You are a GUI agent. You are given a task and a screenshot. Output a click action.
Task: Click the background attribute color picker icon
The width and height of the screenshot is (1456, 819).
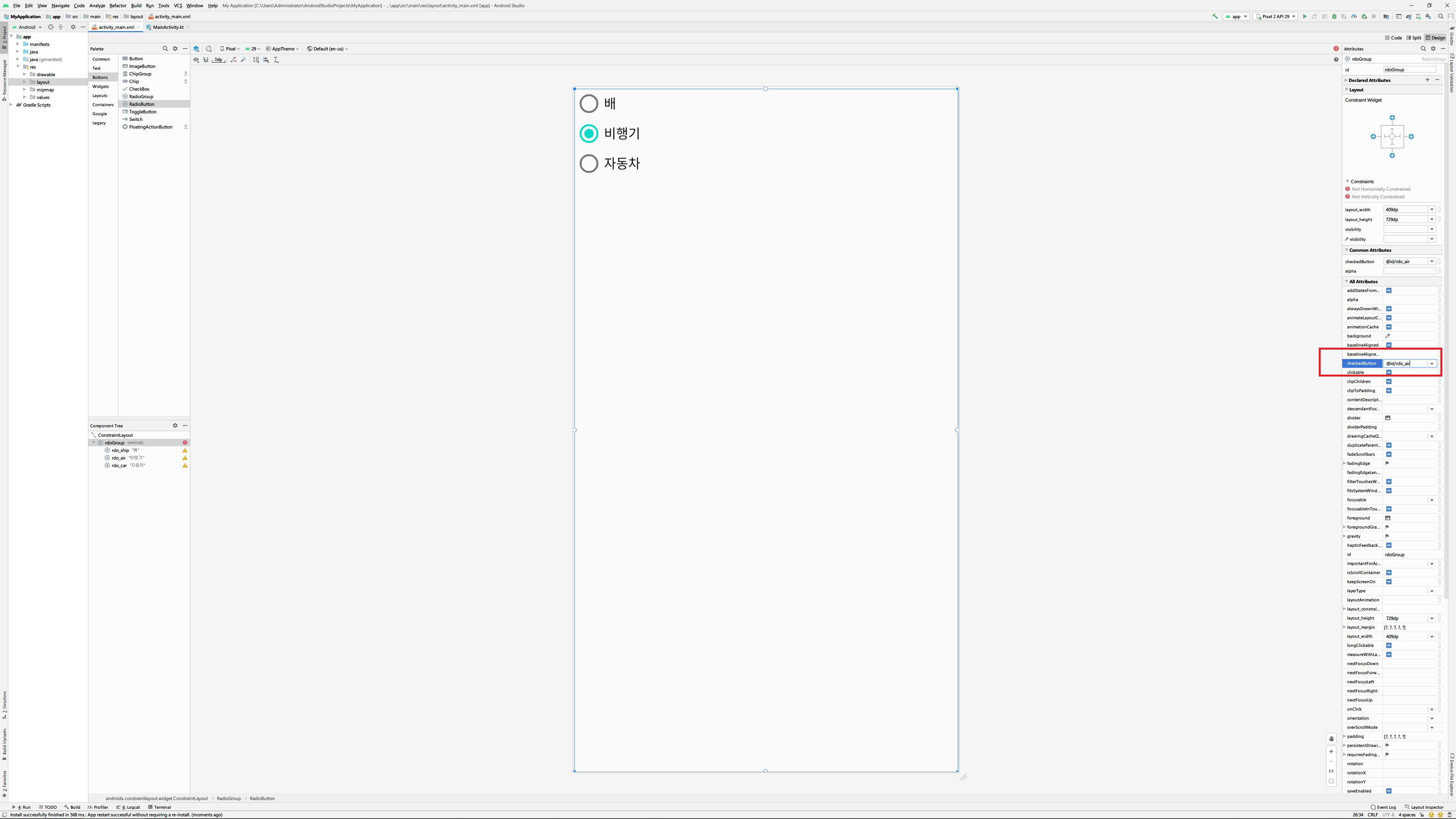point(1388,336)
